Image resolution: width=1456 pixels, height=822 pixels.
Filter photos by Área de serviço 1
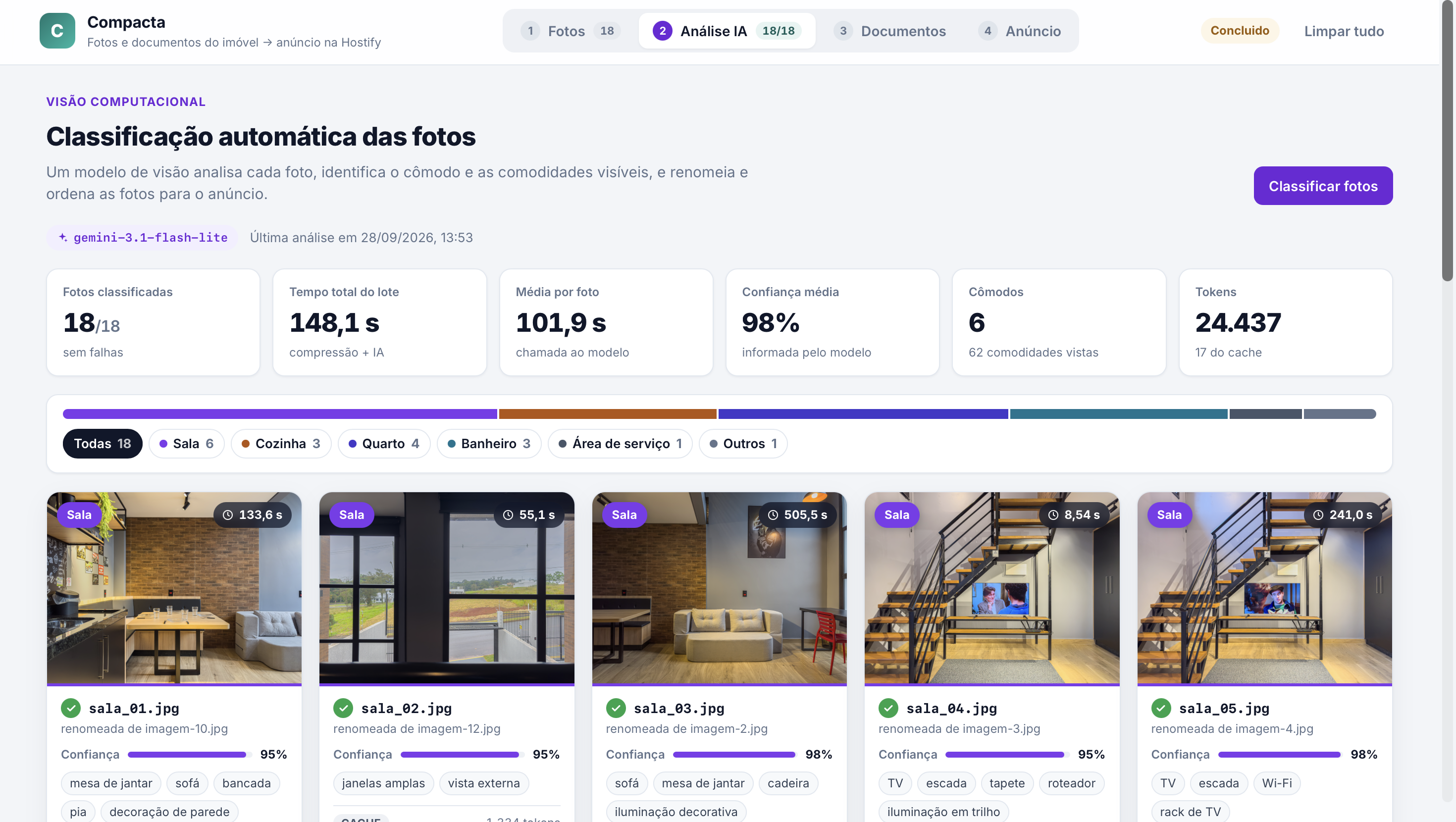620,444
